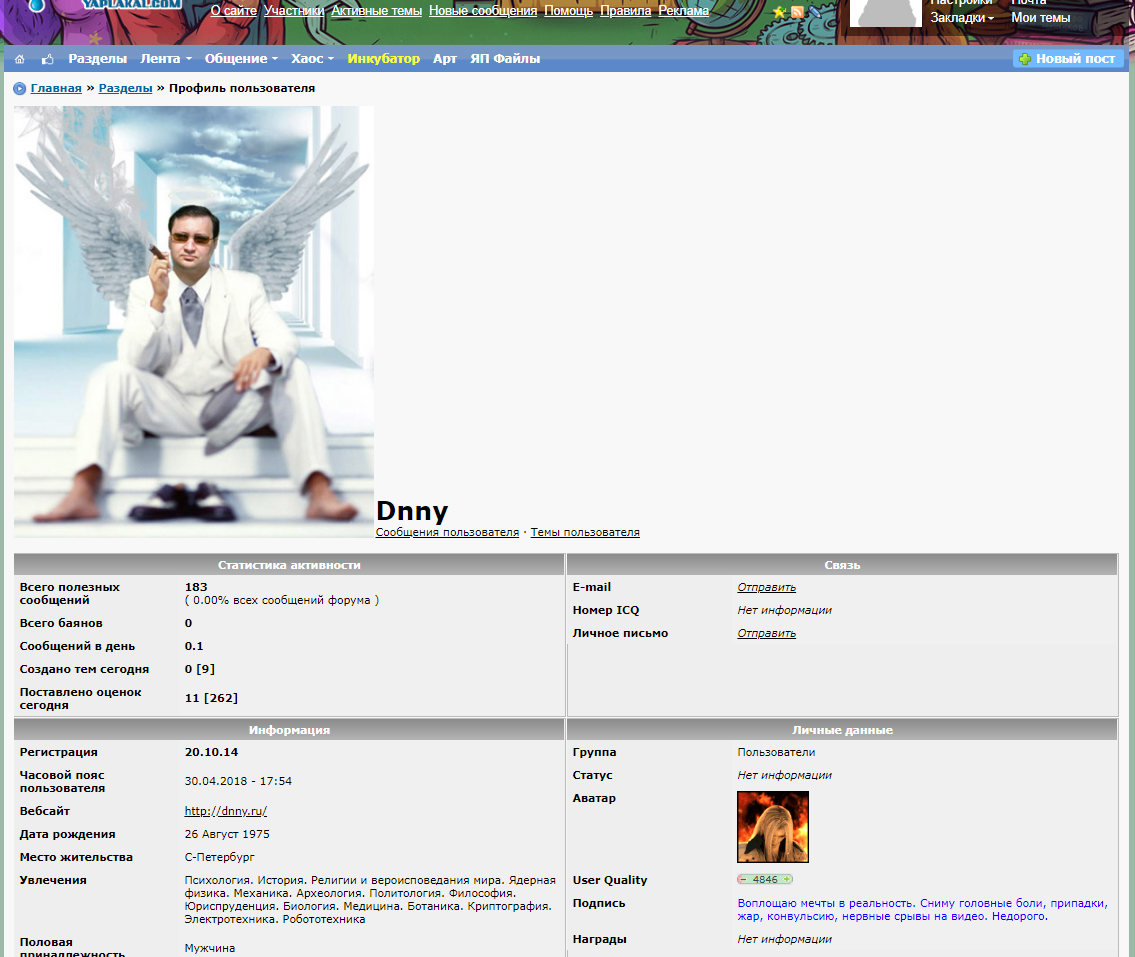Click the Разделы breadcrumb link
This screenshot has height=957, width=1135.
(125, 88)
